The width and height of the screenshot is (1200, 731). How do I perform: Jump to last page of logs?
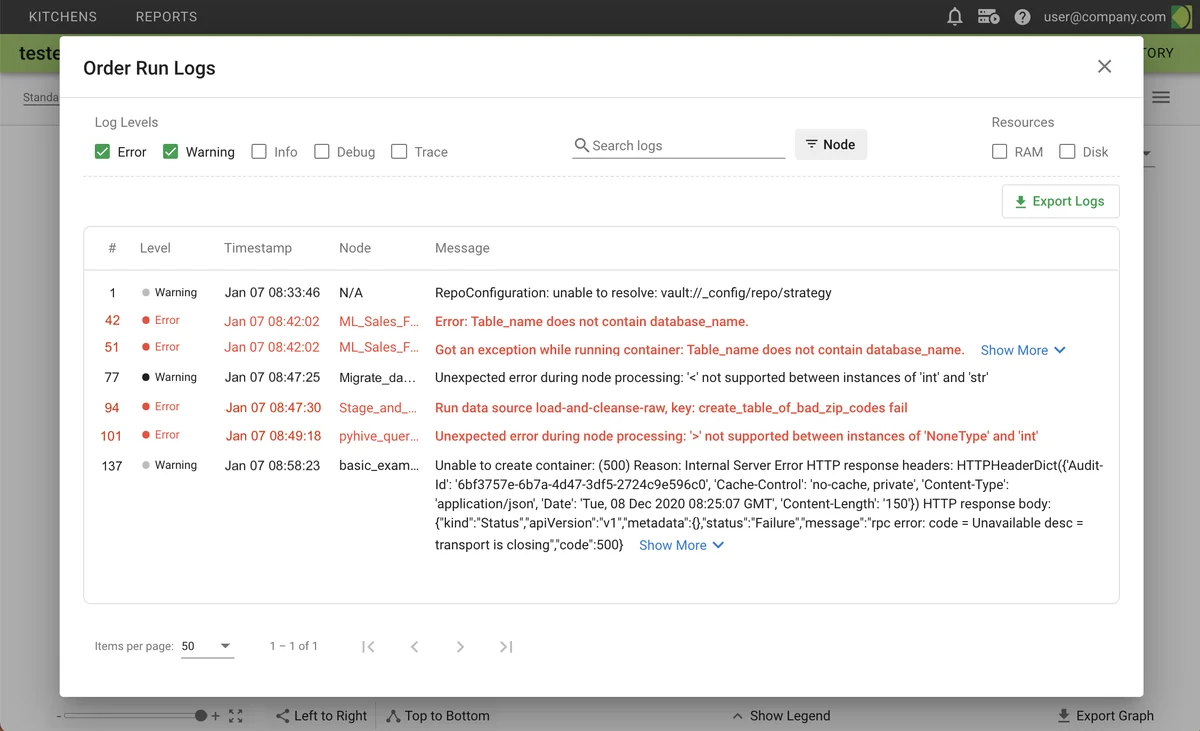506,647
